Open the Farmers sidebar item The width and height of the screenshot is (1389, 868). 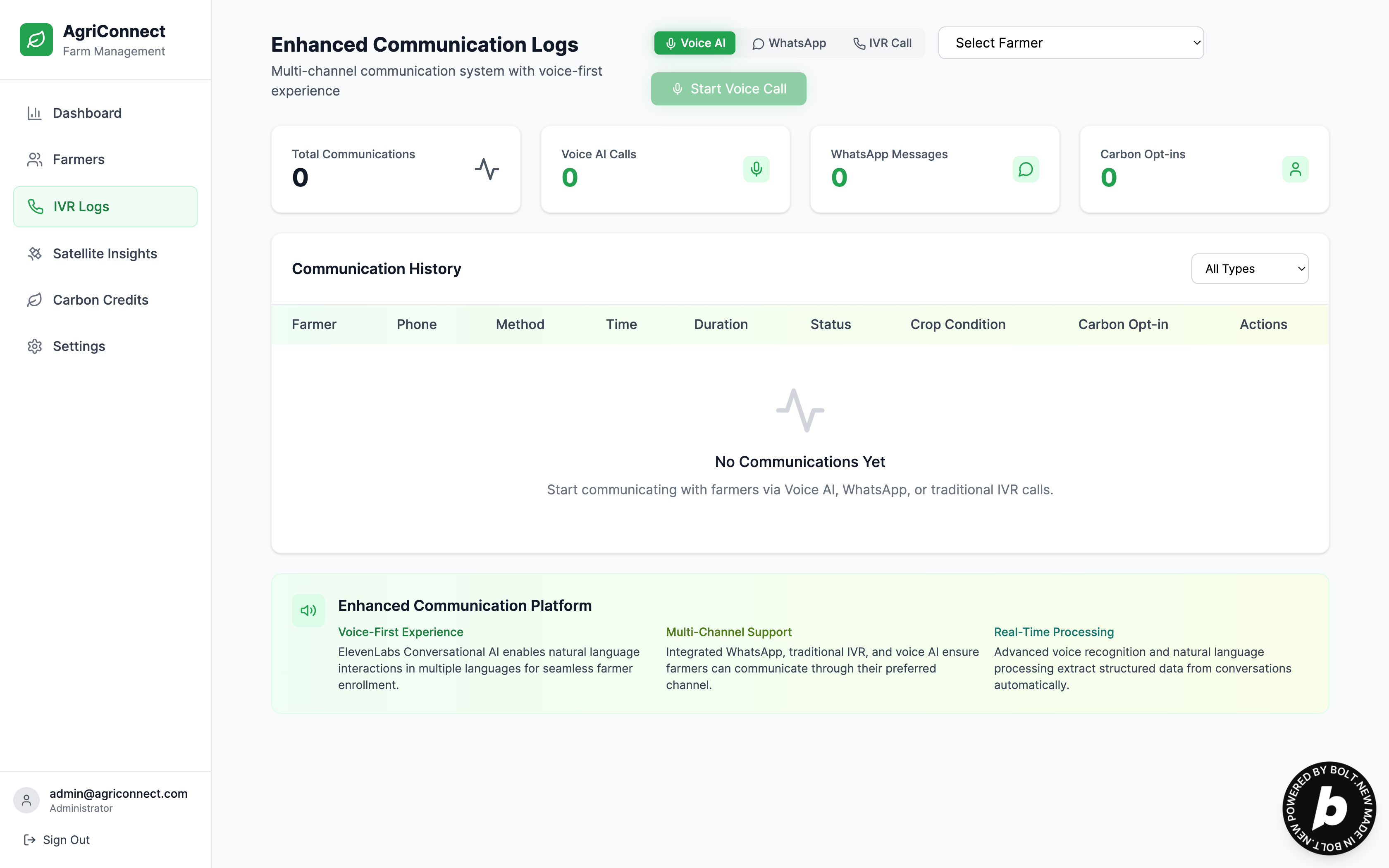(x=79, y=159)
